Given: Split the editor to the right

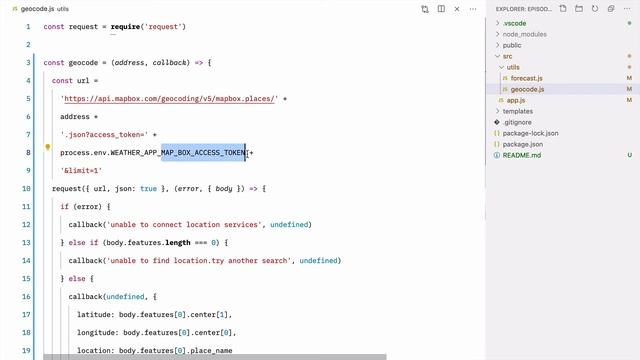Looking at the screenshot, I should tap(441, 9).
